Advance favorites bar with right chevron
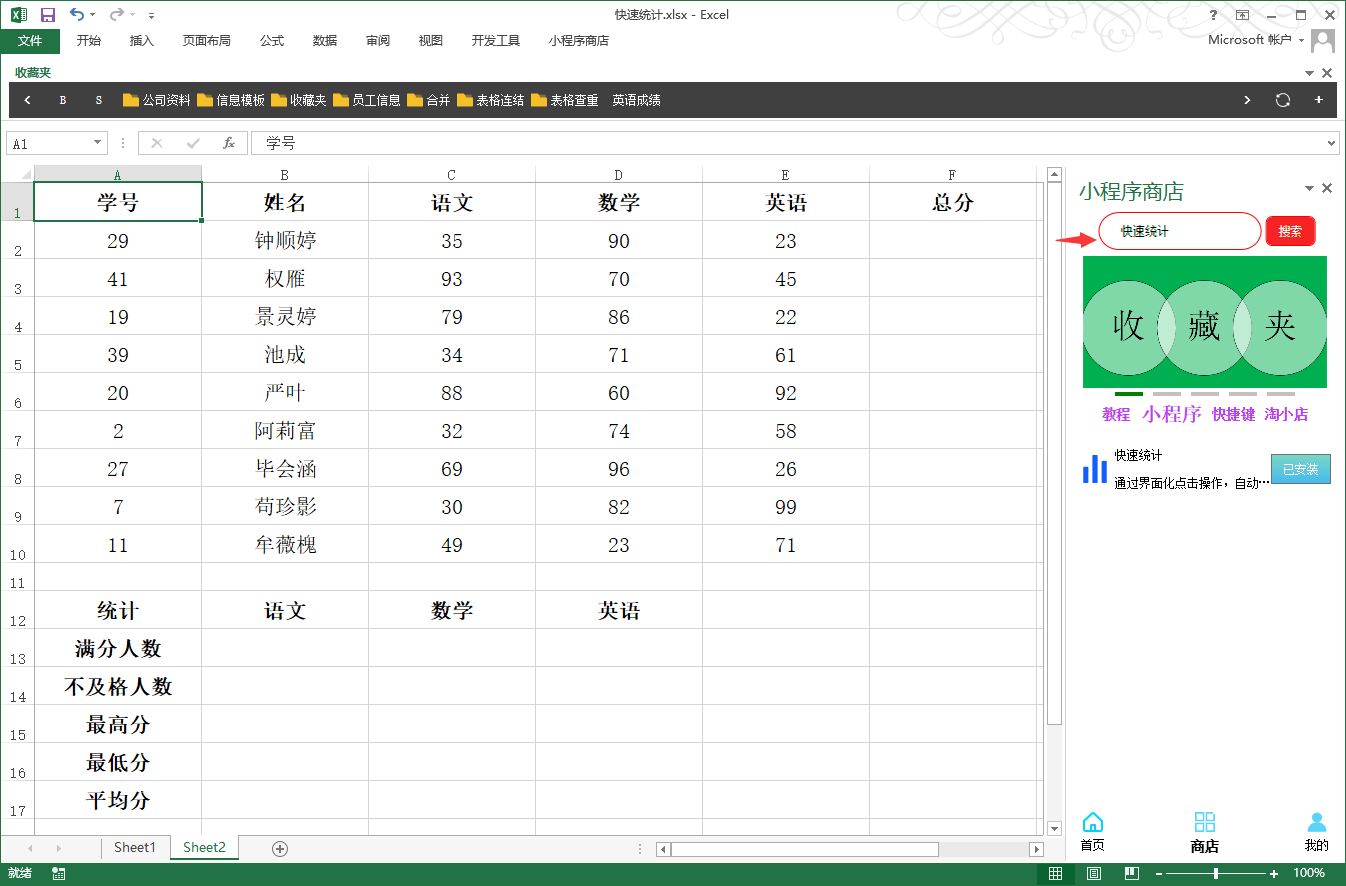The height and width of the screenshot is (886, 1346). point(1247,100)
